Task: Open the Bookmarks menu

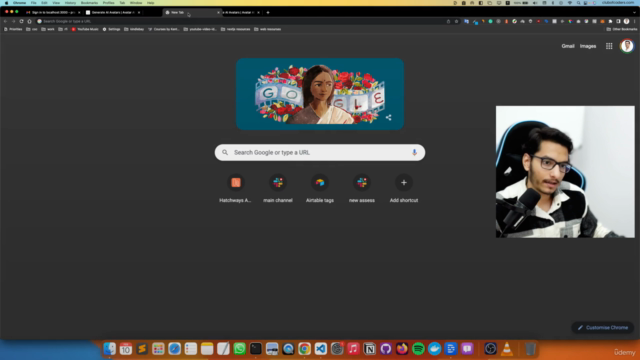Action: point(89,3)
